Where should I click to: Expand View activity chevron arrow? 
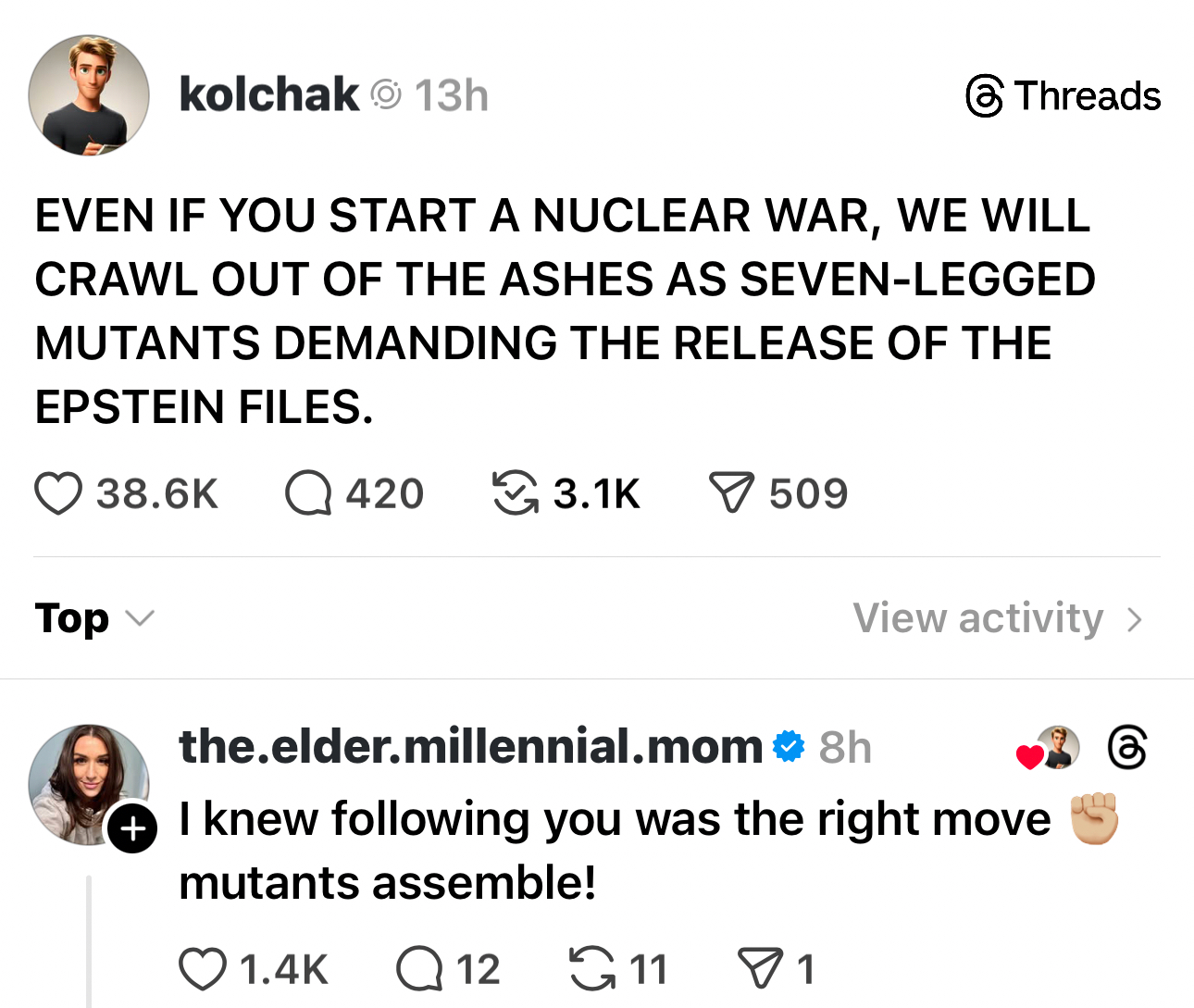pyautogui.click(x=1136, y=619)
